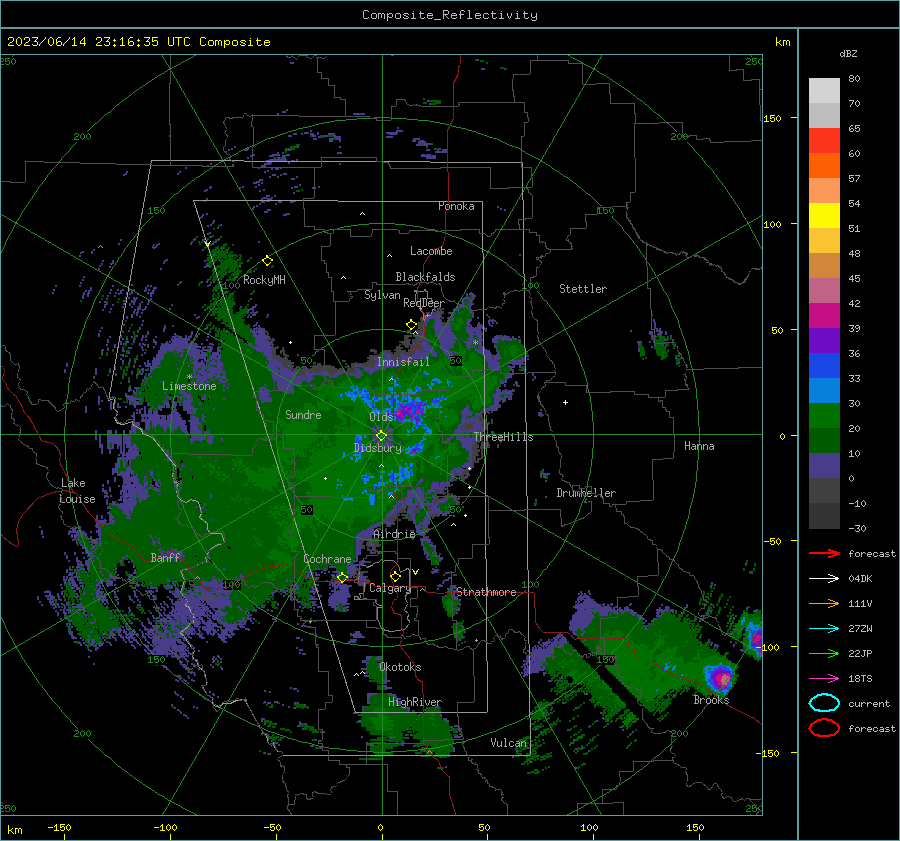Click the Didsbury label
900x841 pixels.
click(378, 448)
